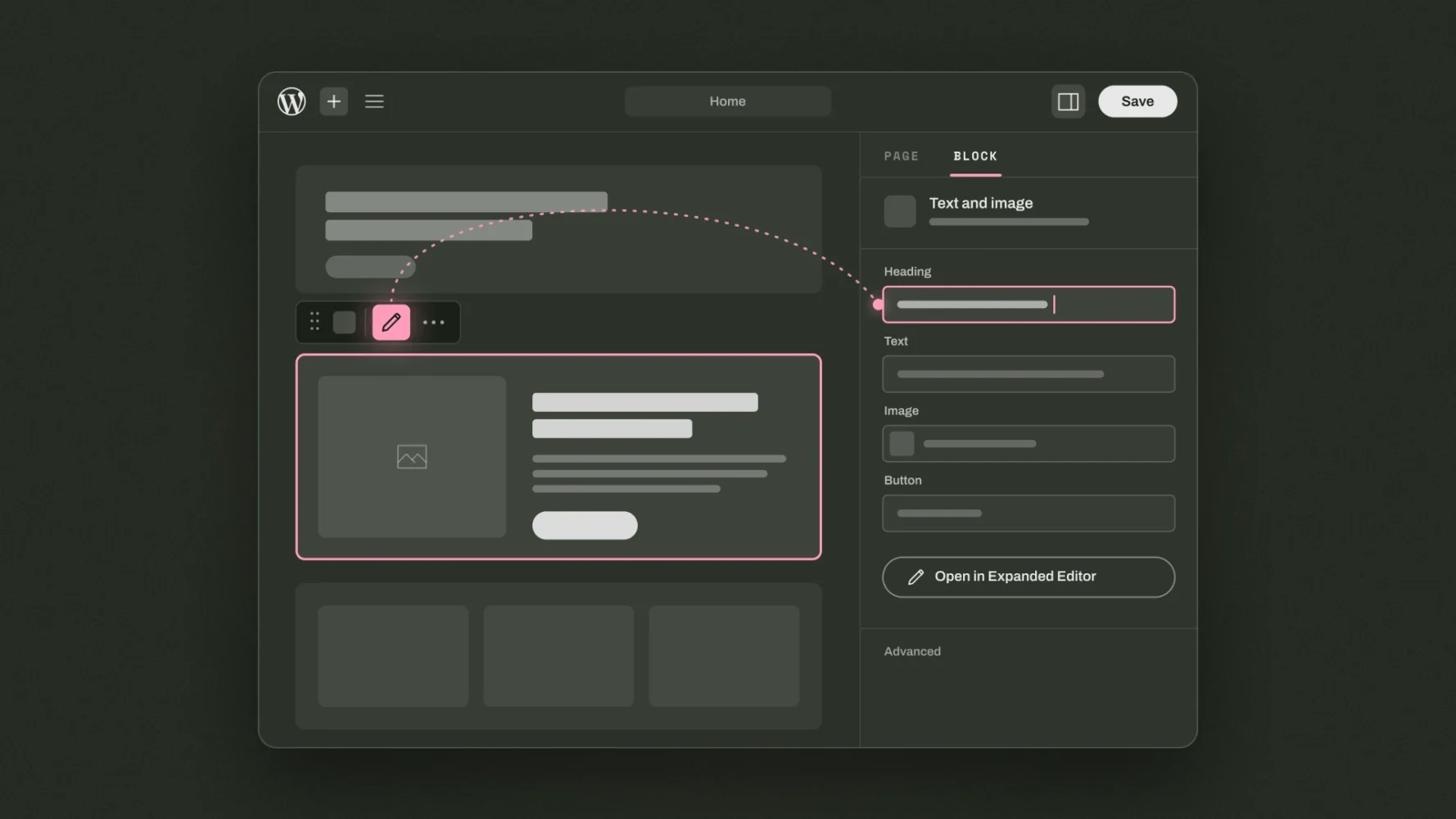Toggle the settings sidebar panel icon
The width and height of the screenshot is (1456, 819).
(1068, 102)
